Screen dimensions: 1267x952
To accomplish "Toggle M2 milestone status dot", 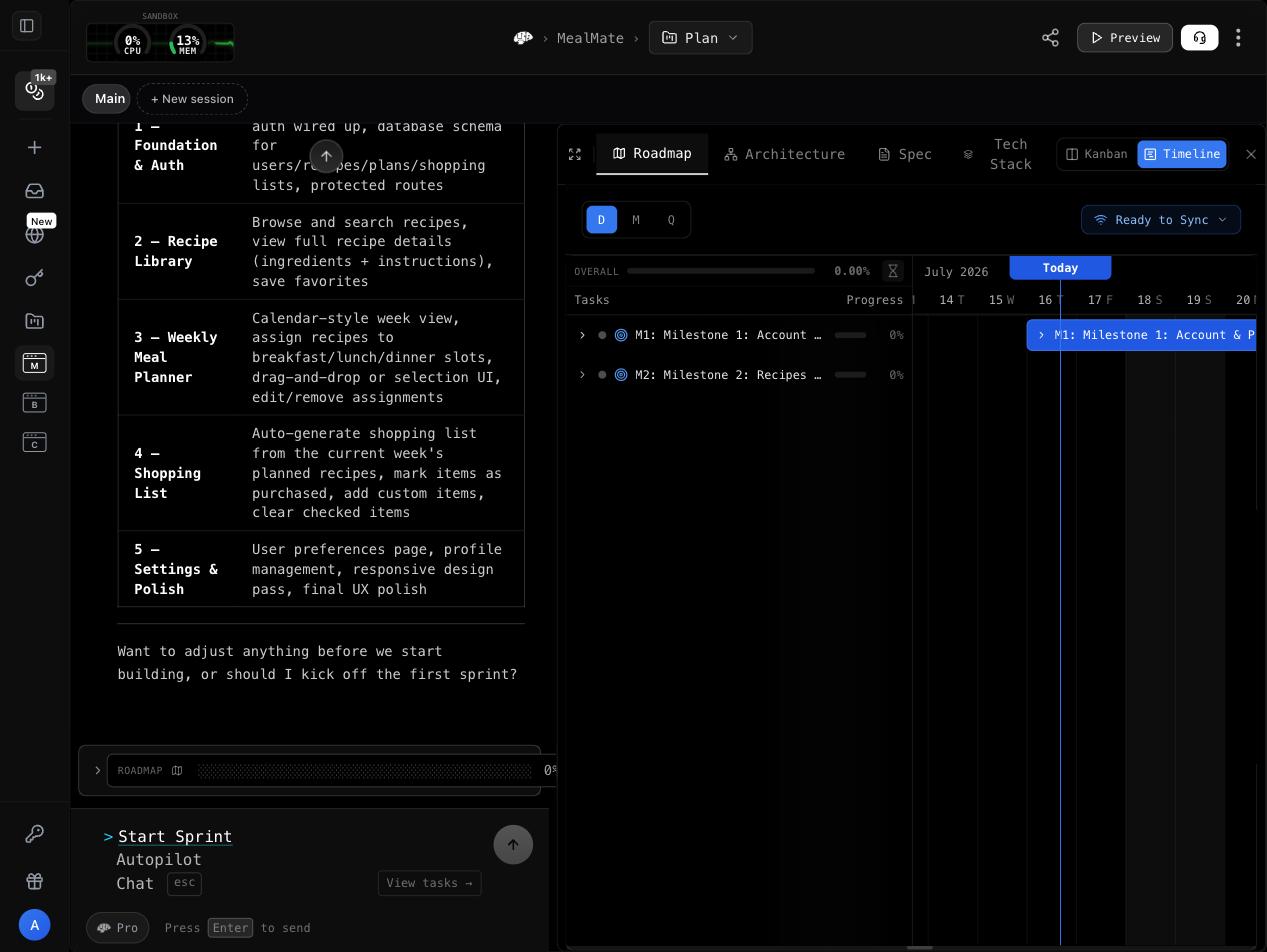I will click(602, 375).
